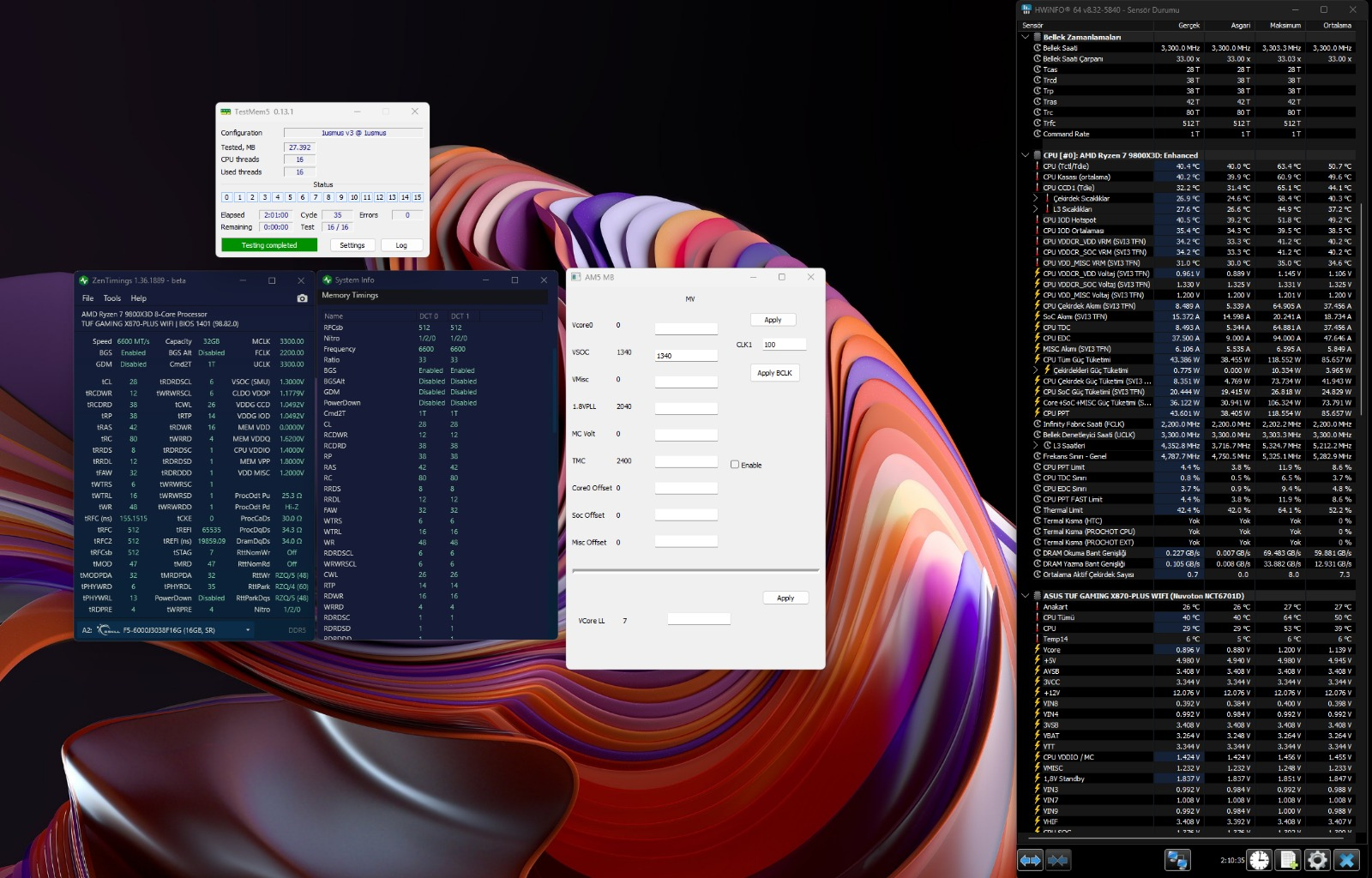Take a screenshot with ZenTimings camera icon
This screenshot has width=1372, height=878.
[302, 298]
